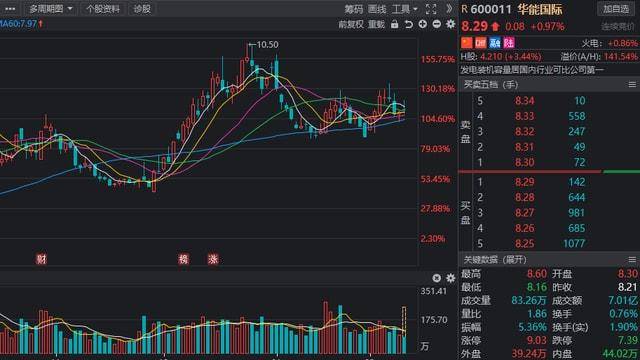This screenshot has width=640, height=360.
Task: Open 买卖五档 panel menu icon
Action: pos(632,84)
